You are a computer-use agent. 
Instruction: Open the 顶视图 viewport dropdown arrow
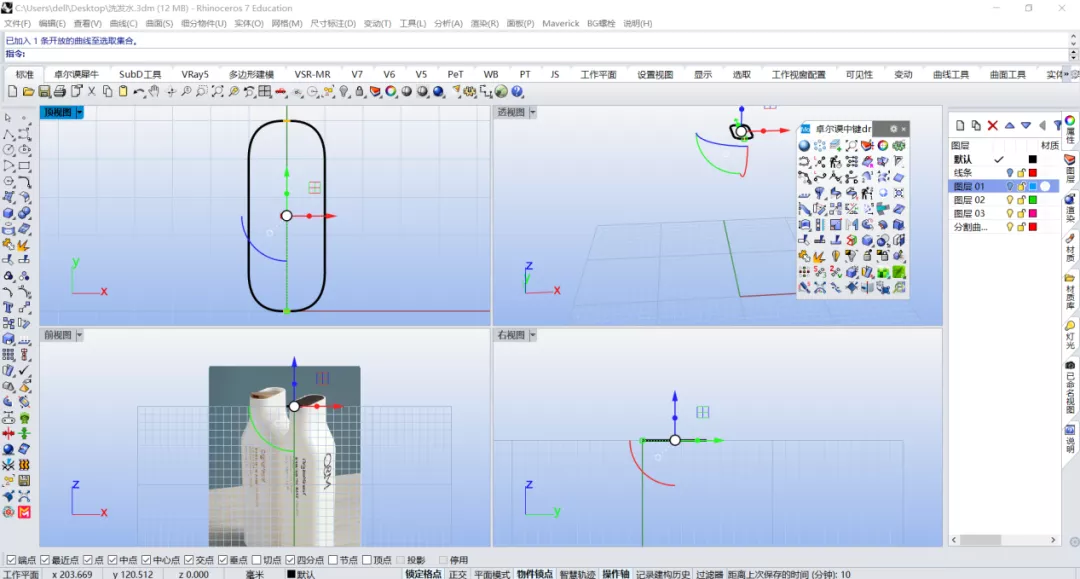79,112
